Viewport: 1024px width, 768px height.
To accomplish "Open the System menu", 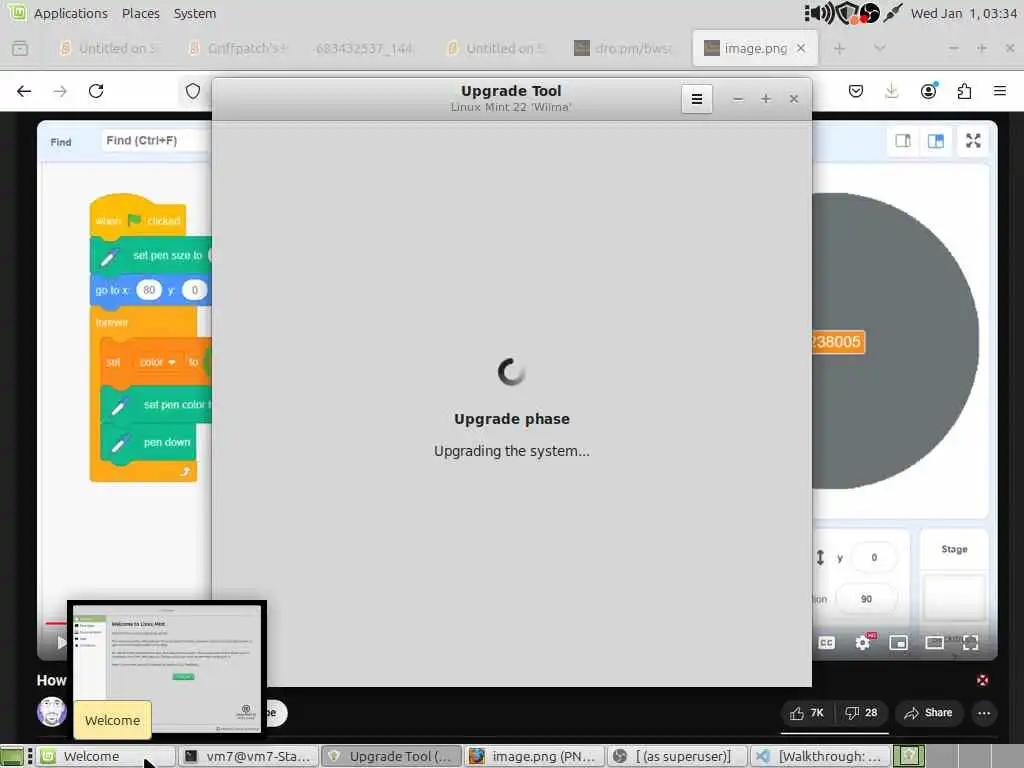I will coord(195,13).
